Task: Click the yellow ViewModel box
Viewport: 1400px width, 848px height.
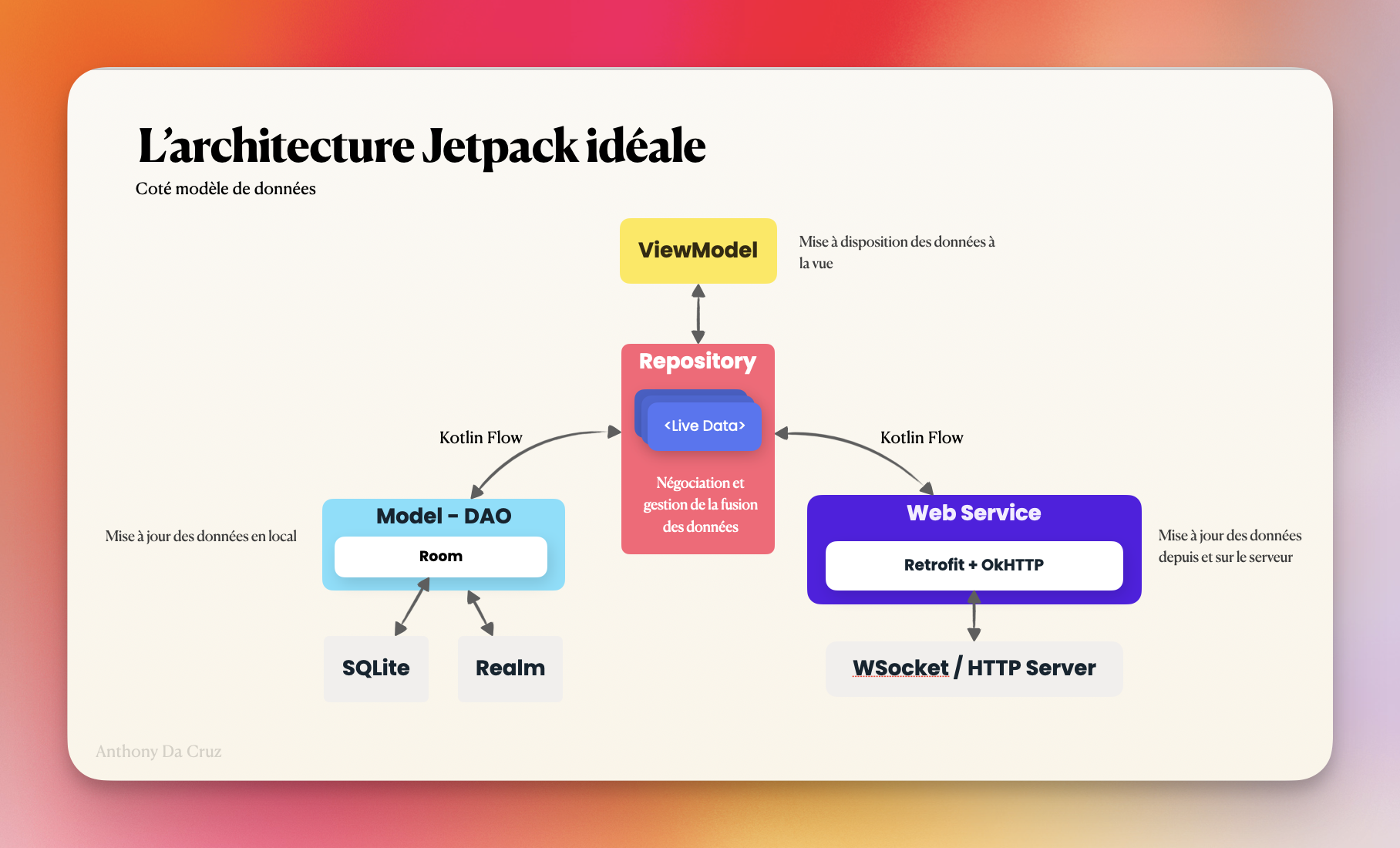Action: pyautogui.click(x=698, y=251)
